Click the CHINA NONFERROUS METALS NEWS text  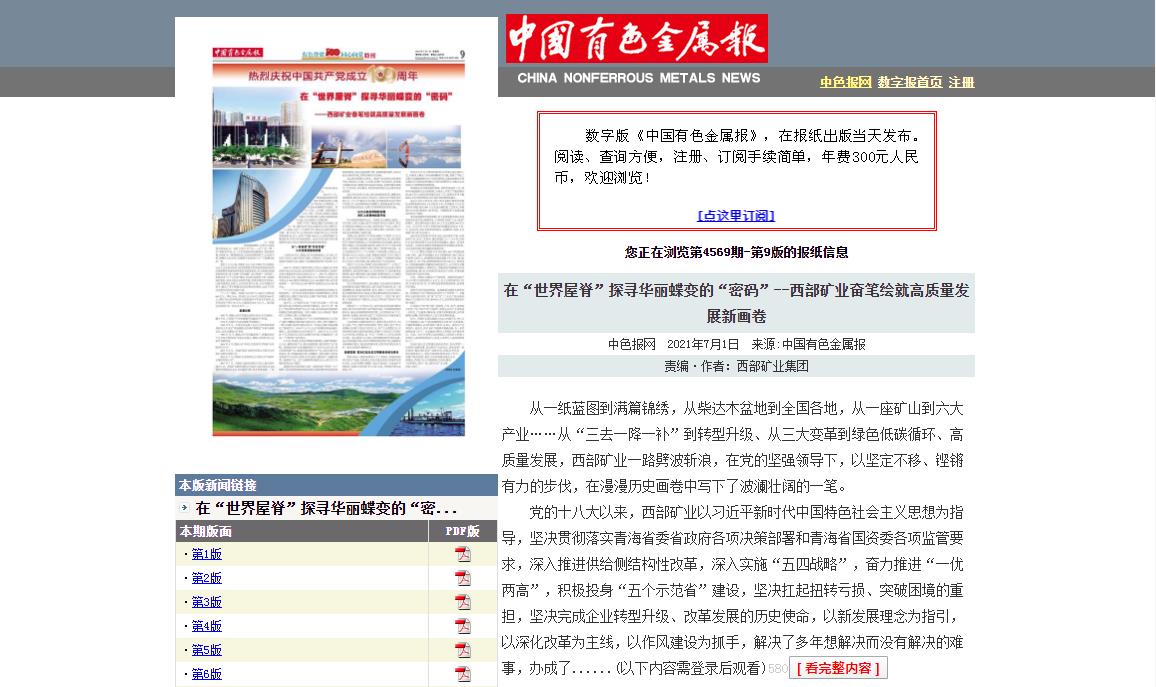[638, 78]
